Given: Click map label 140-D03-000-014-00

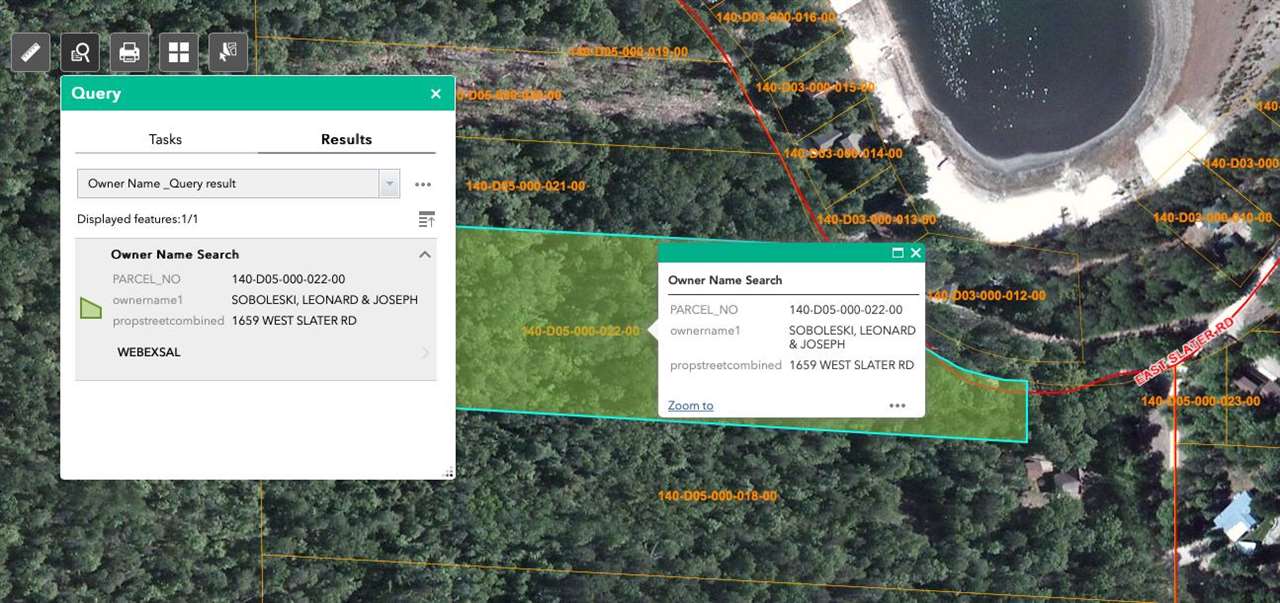Looking at the screenshot, I should click(843, 154).
